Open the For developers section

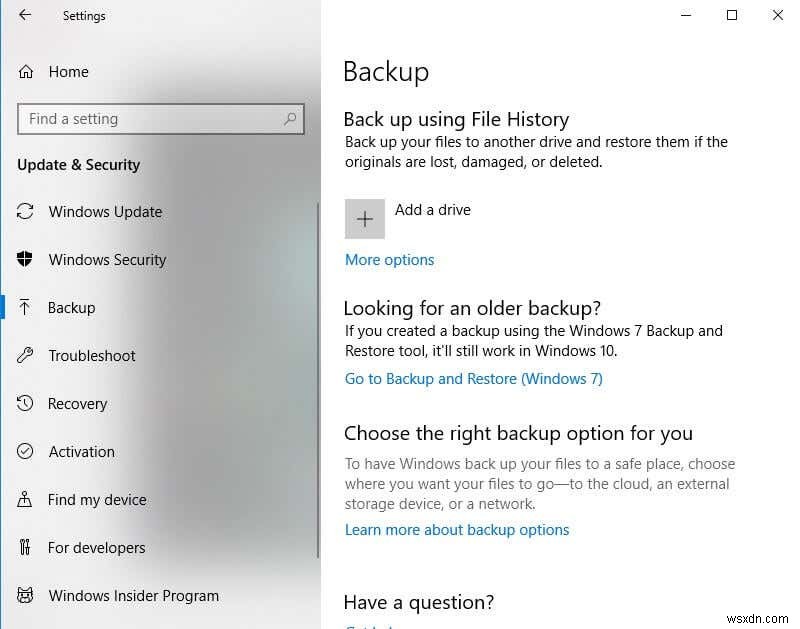(x=96, y=547)
